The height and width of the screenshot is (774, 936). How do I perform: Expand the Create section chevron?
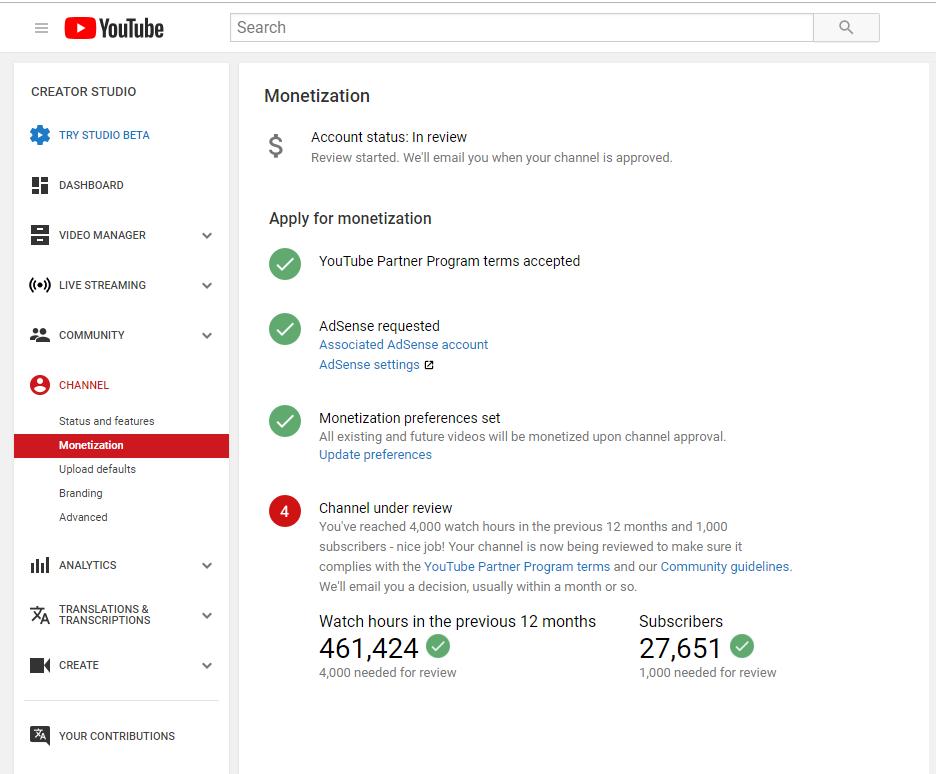[207, 665]
